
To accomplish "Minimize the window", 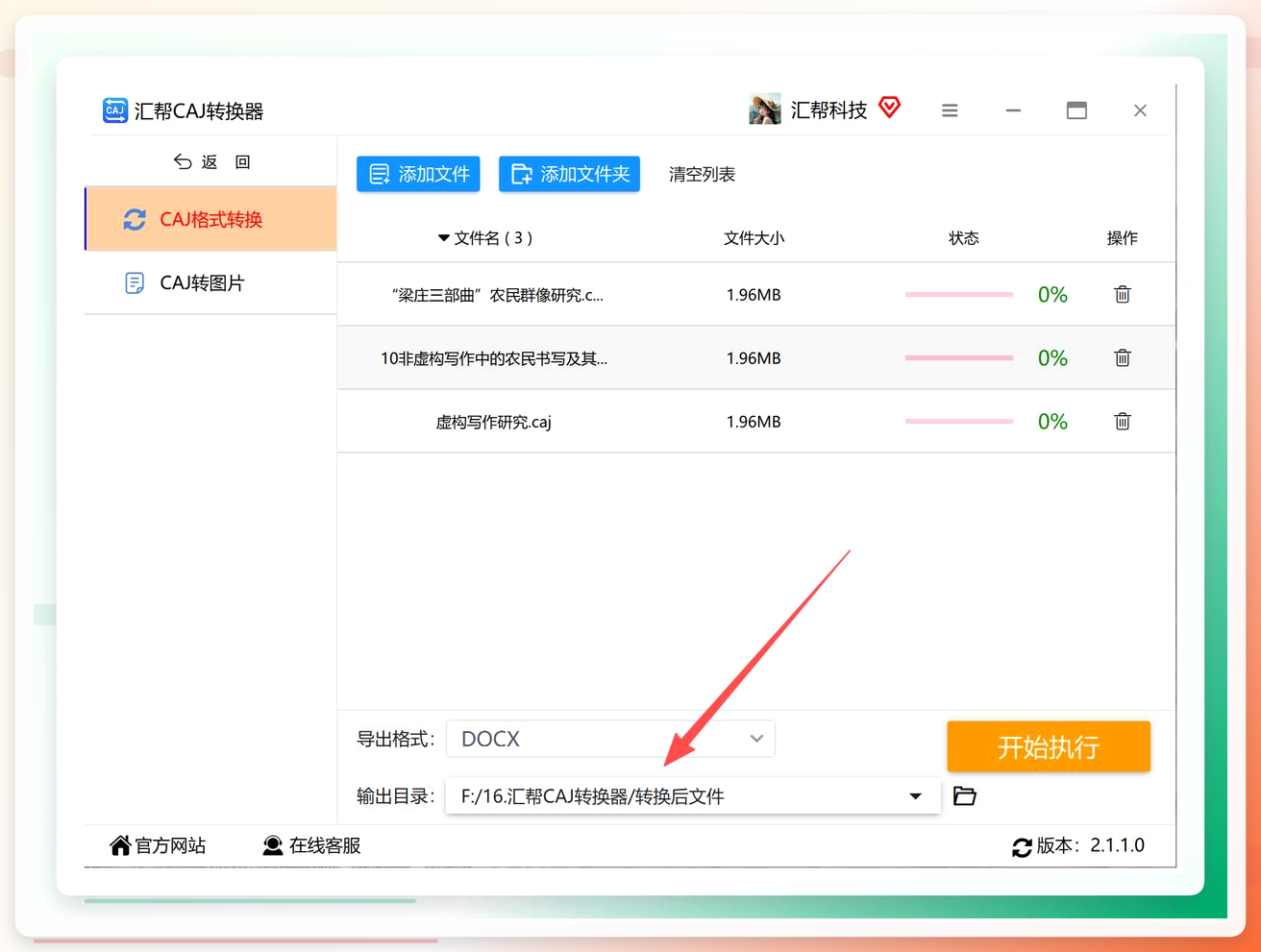I will click(1013, 110).
